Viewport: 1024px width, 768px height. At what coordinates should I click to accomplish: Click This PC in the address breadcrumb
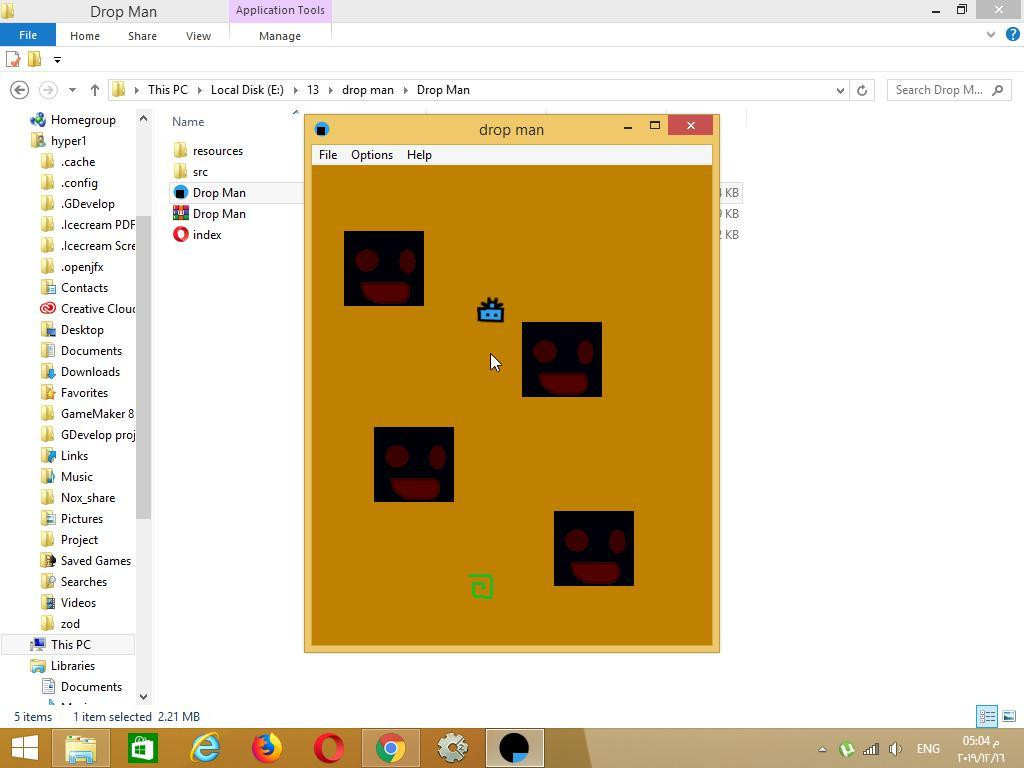[x=168, y=90]
